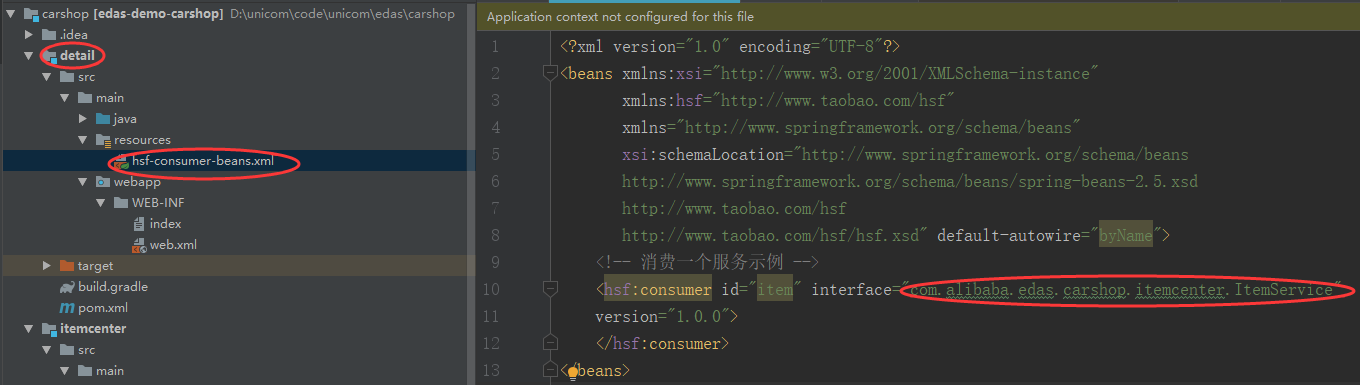This screenshot has width=1360, height=385.
Task: Fold the hsf:consumer tag at line 10
Action: [x=549, y=289]
